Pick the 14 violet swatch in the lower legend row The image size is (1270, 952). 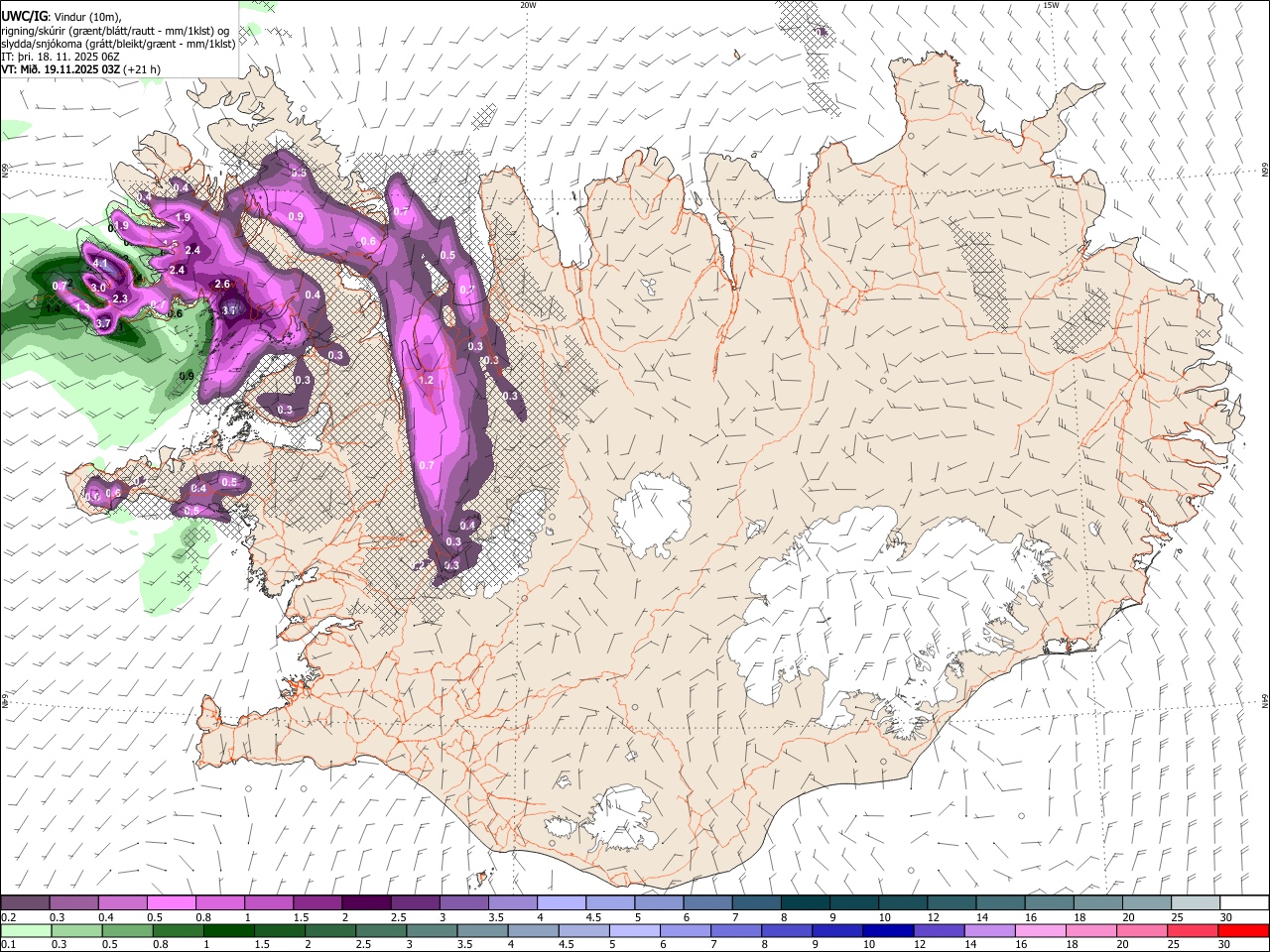coord(990,930)
